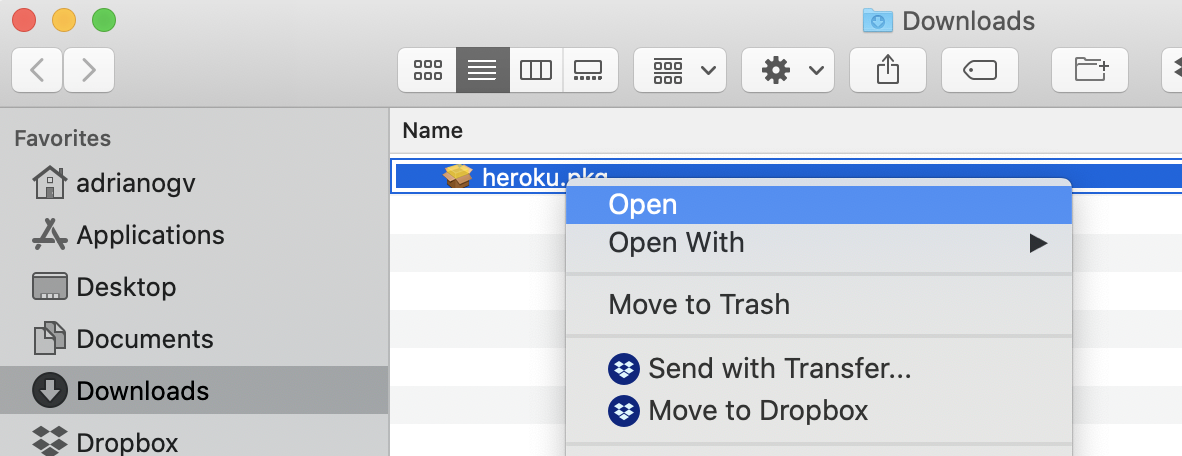Select Downloads in the sidebar

tap(194, 390)
